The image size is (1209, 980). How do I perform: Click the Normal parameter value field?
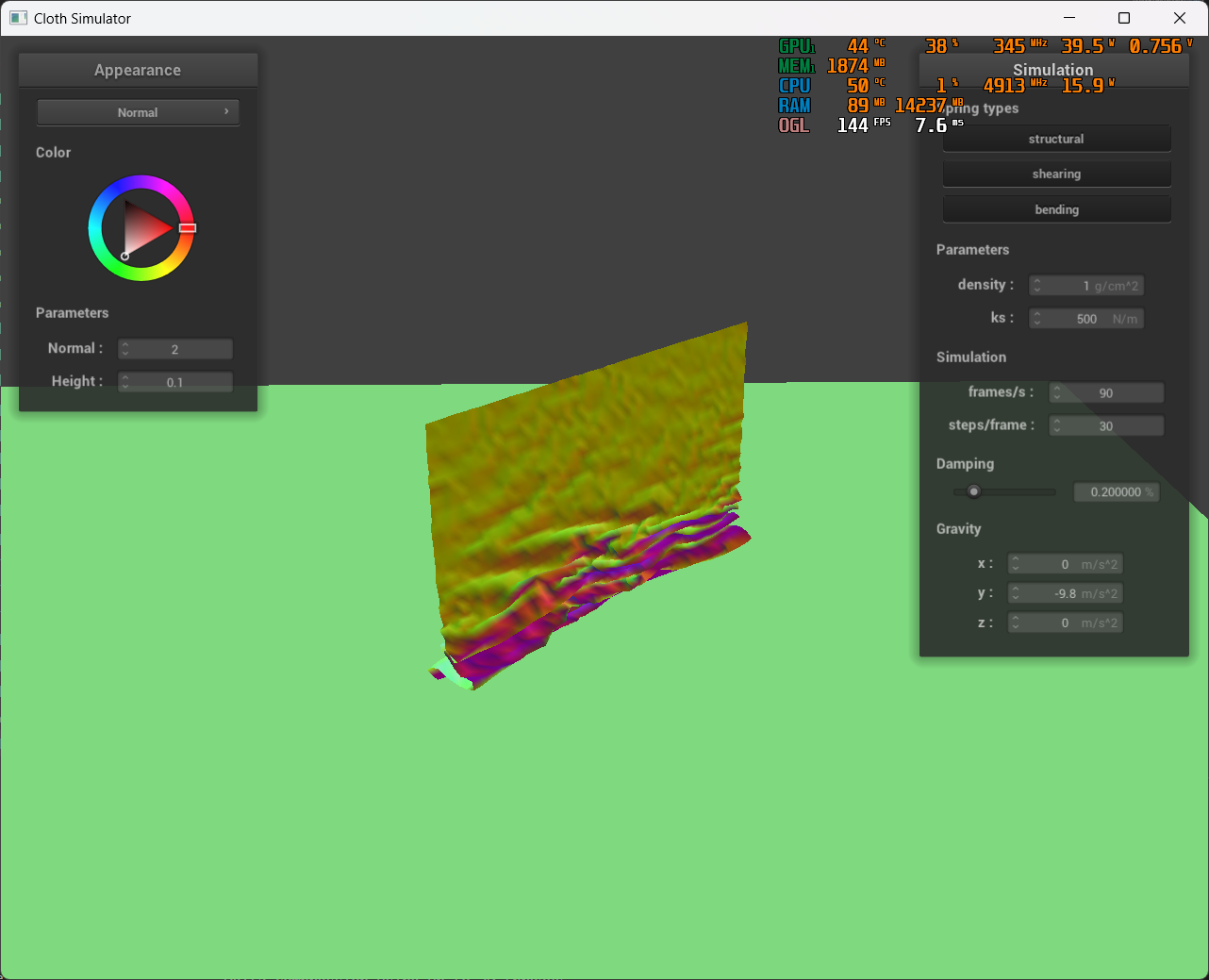click(x=175, y=349)
